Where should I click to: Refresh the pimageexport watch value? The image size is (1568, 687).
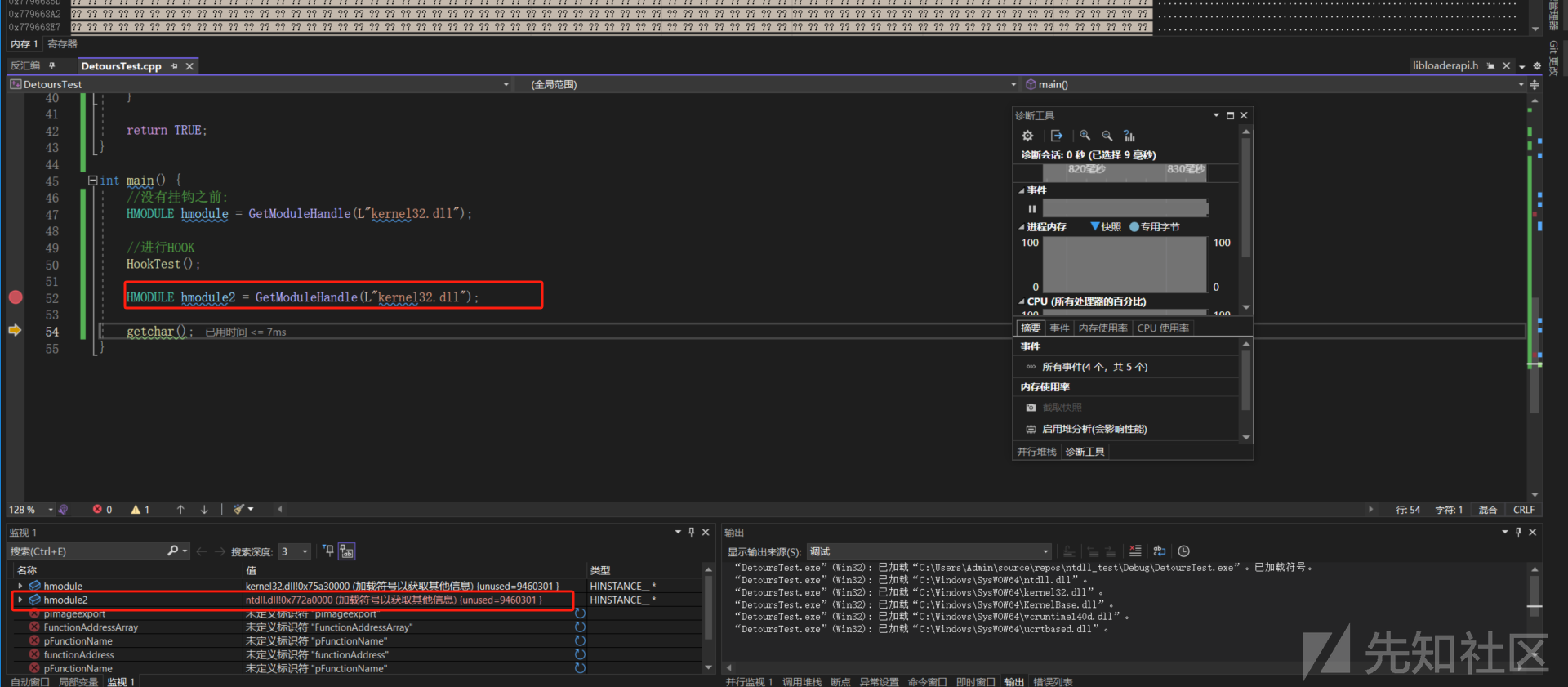click(x=580, y=613)
